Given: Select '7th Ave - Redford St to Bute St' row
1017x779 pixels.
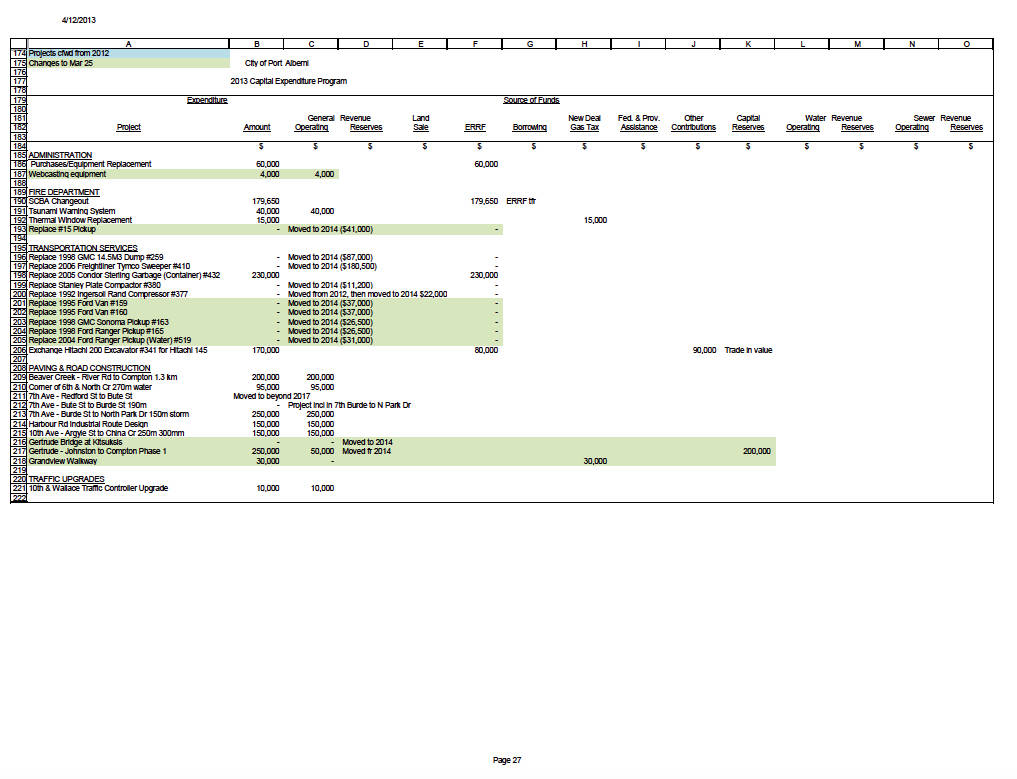Looking at the screenshot, I should pyautogui.click(x=80, y=396).
